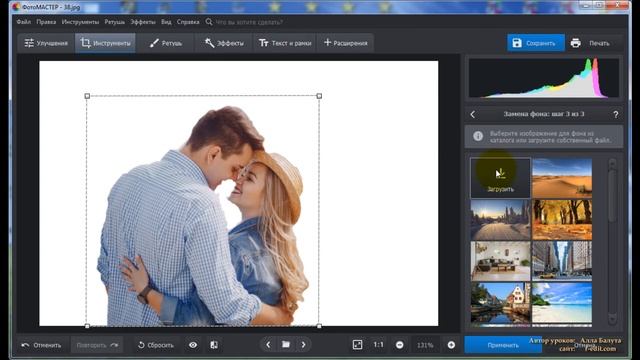Open the Правка menu
This screenshot has height=360, width=640.
46,22
